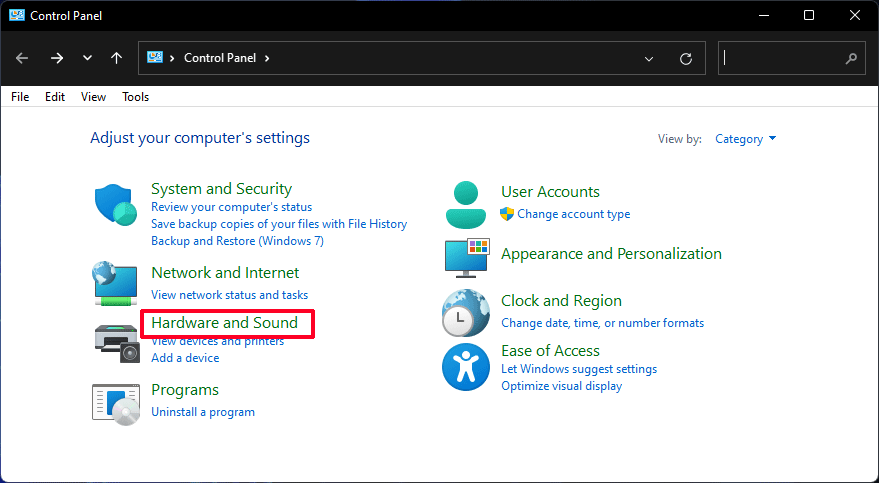This screenshot has width=879, height=483.
Task: Open the Ease of Access category link
Action: (x=550, y=351)
